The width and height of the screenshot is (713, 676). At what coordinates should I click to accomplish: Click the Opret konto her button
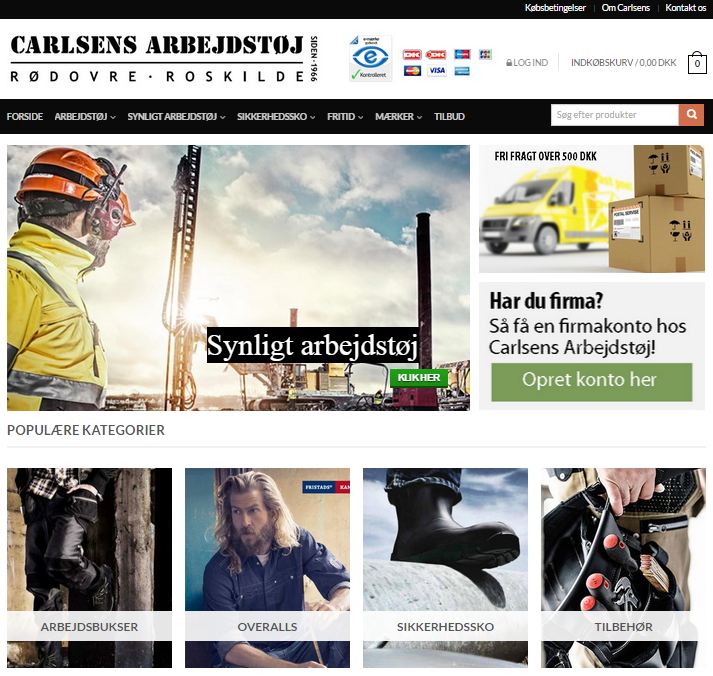coord(592,382)
